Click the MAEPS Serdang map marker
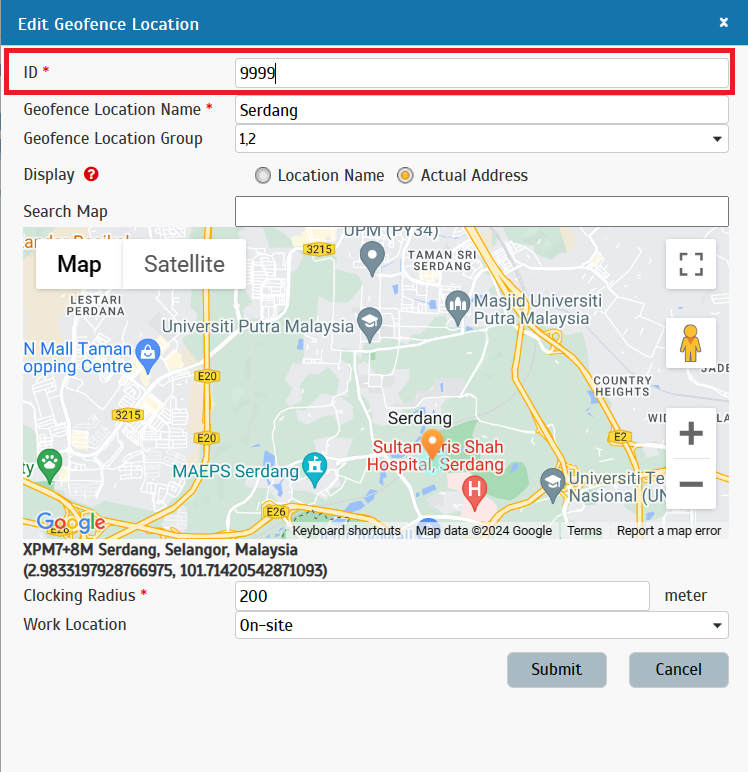The height and width of the screenshot is (772, 748). click(316, 467)
